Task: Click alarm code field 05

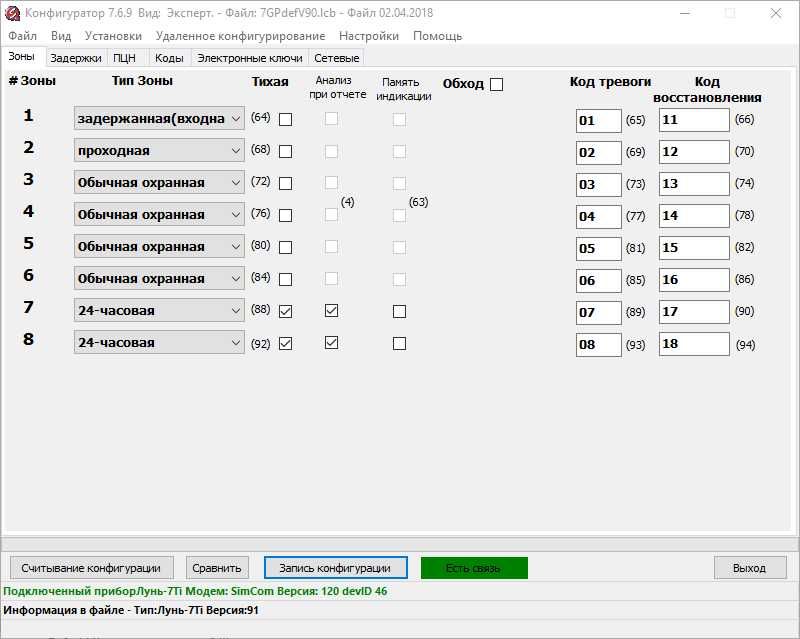Action: tap(598, 249)
